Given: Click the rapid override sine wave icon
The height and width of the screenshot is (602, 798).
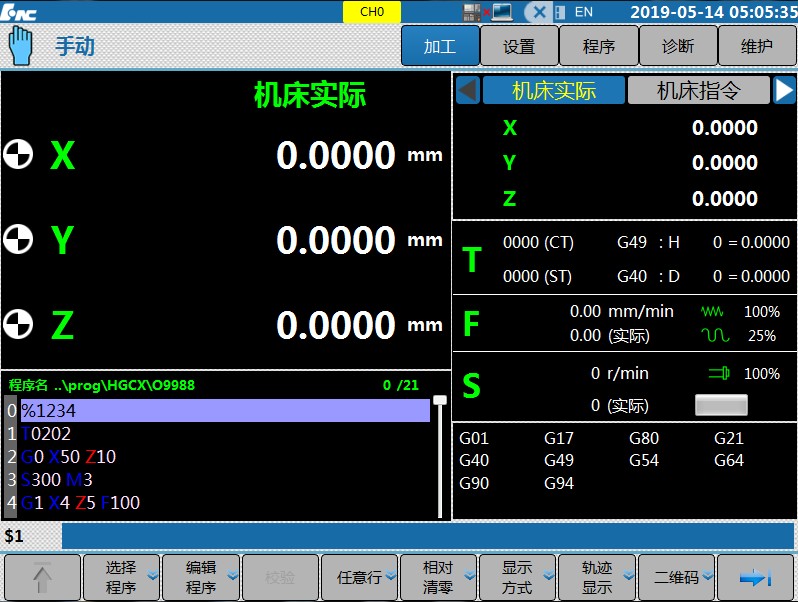Looking at the screenshot, I should [716, 336].
